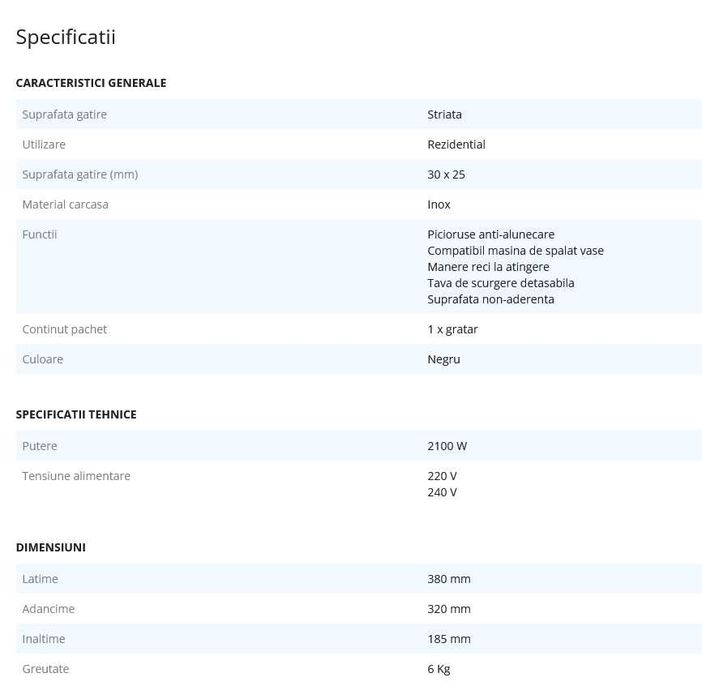Click the Specificatii Tehnice section header
Image resolution: width=702 pixels, height=700 pixels.
tap(76, 415)
